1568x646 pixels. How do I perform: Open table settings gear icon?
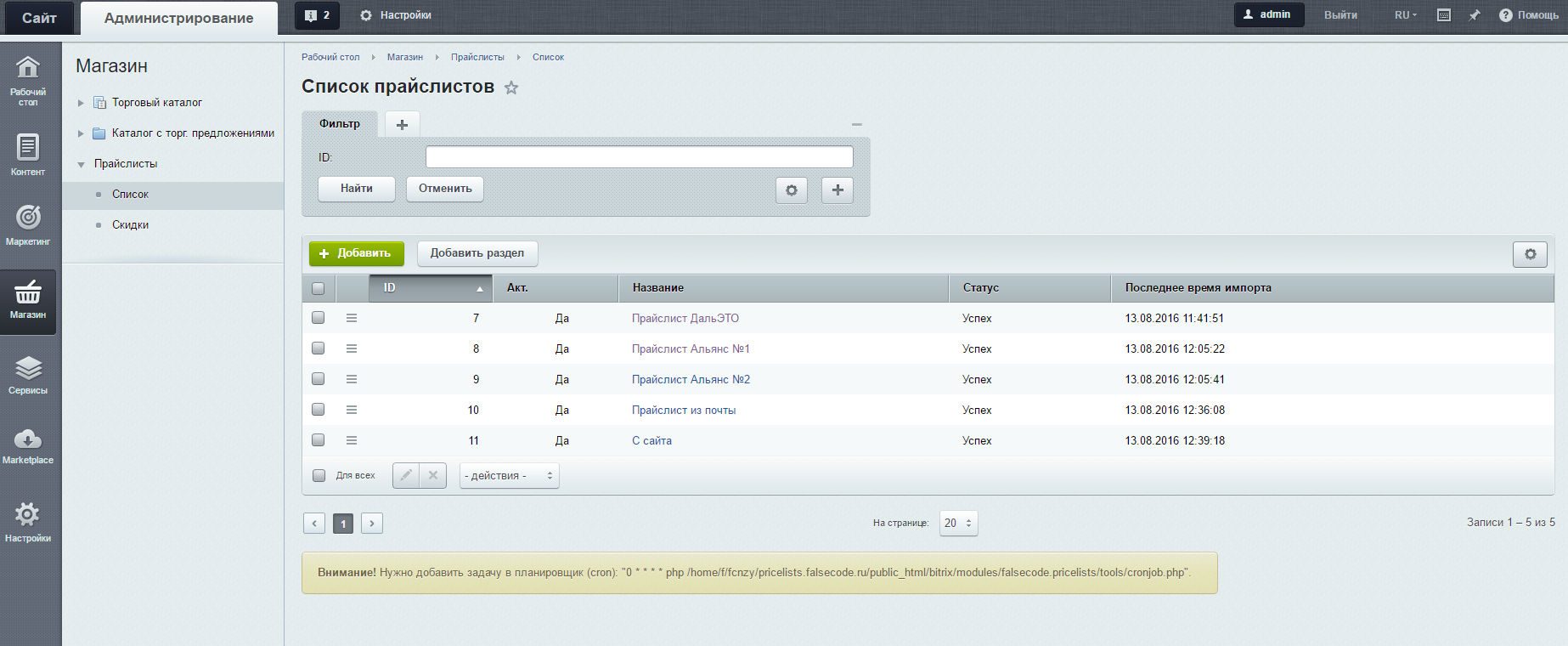pos(1530,254)
